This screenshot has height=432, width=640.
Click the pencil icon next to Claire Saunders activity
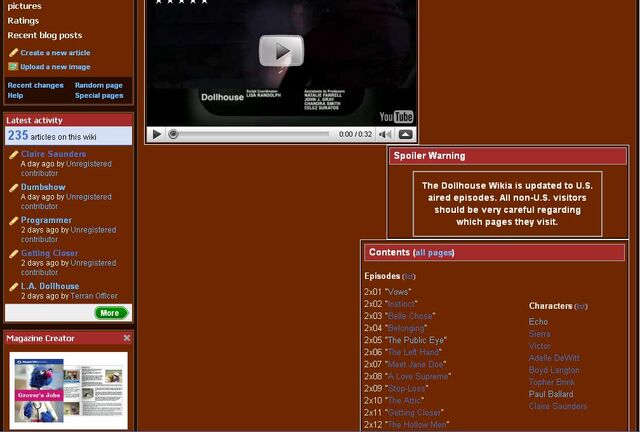[x=13, y=154]
